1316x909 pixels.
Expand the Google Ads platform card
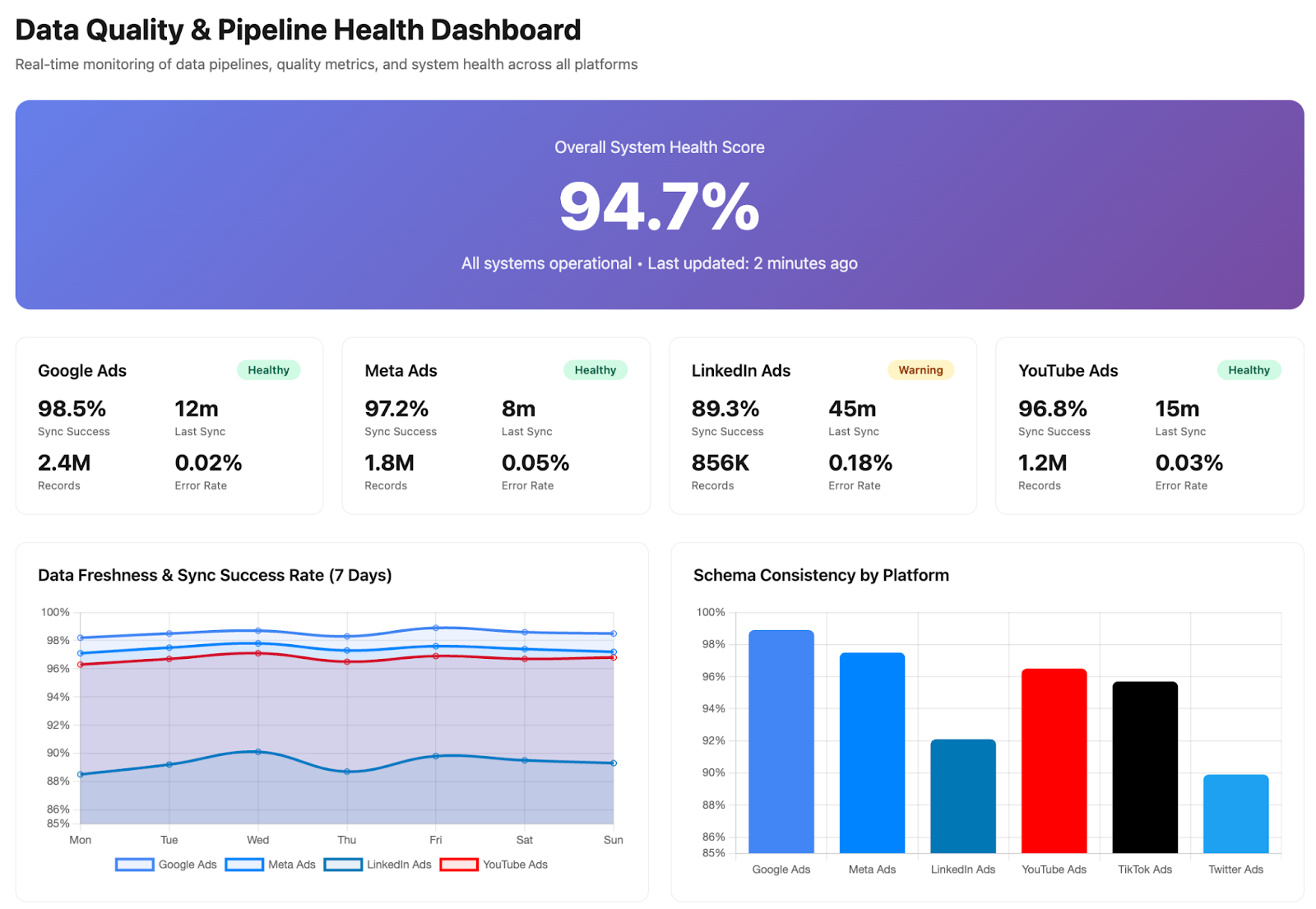169,426
